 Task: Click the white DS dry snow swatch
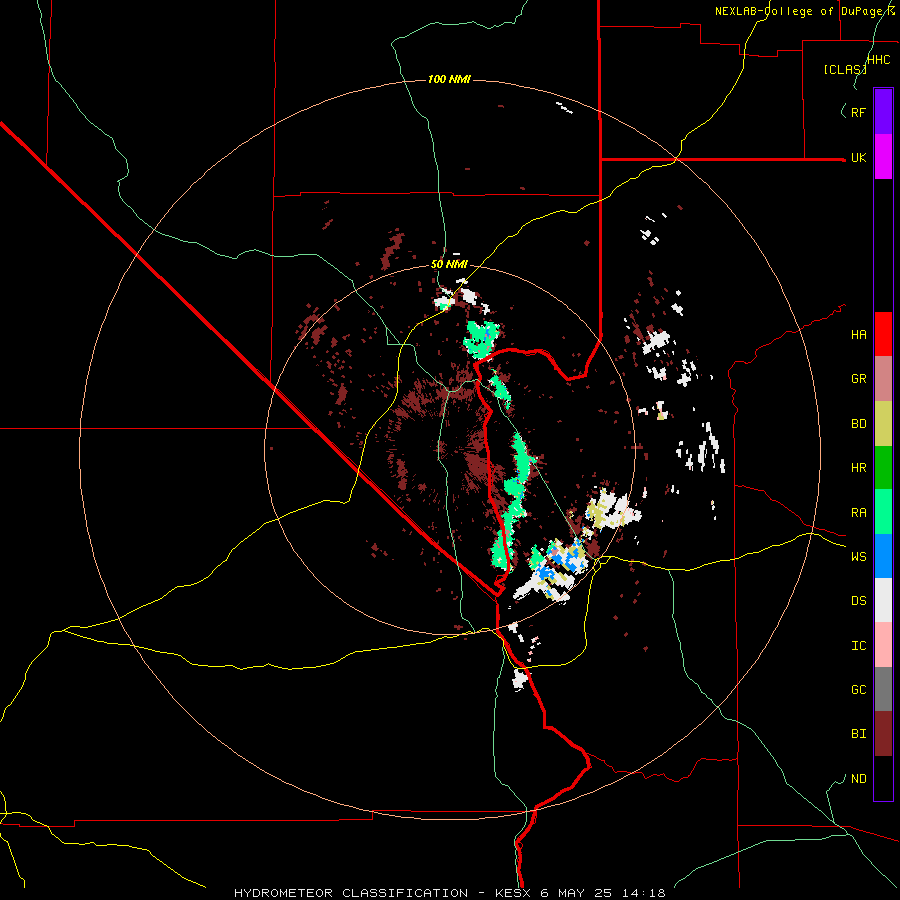[x=883, y=600]
